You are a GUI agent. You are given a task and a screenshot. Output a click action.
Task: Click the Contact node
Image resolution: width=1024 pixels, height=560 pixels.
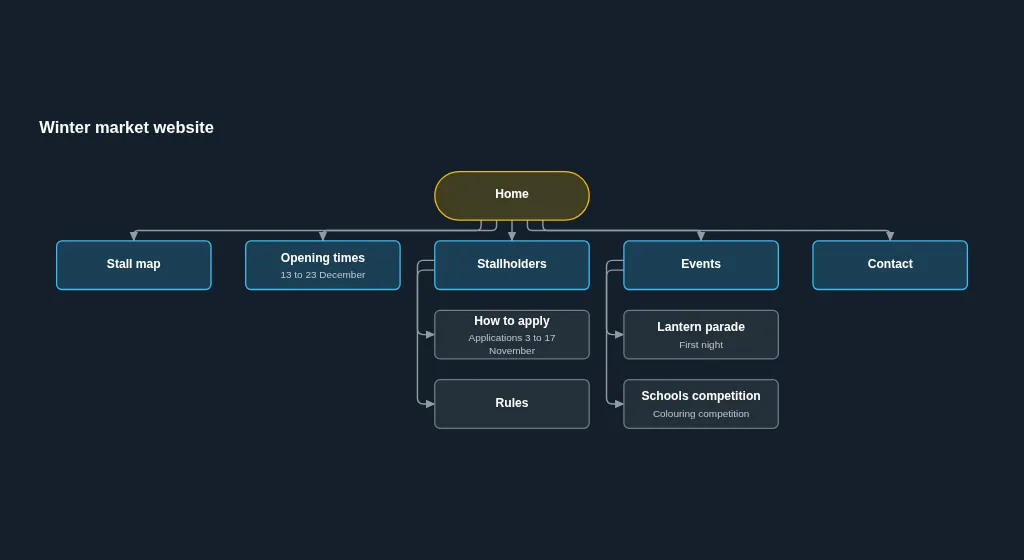coord(890,265)
